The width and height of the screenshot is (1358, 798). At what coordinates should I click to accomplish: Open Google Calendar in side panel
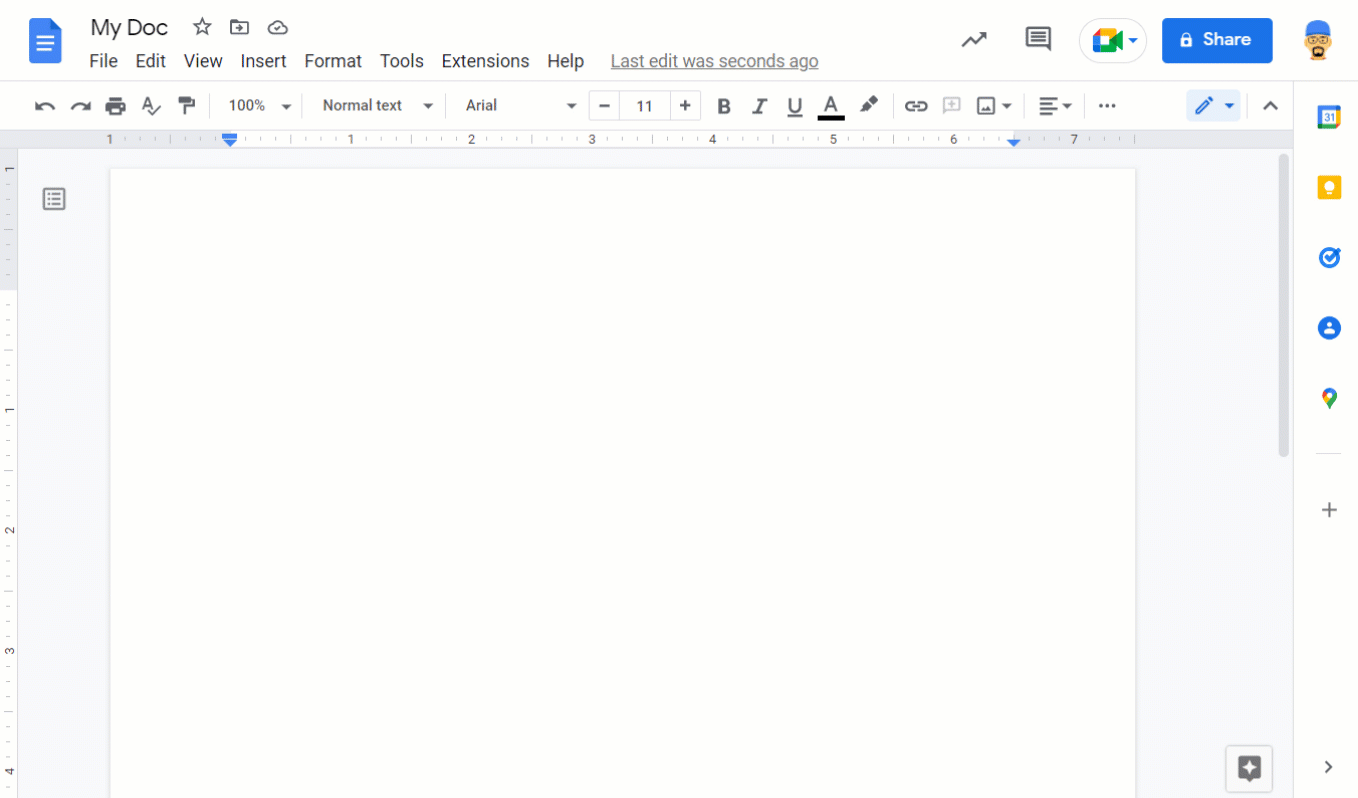pos(1329,117)
